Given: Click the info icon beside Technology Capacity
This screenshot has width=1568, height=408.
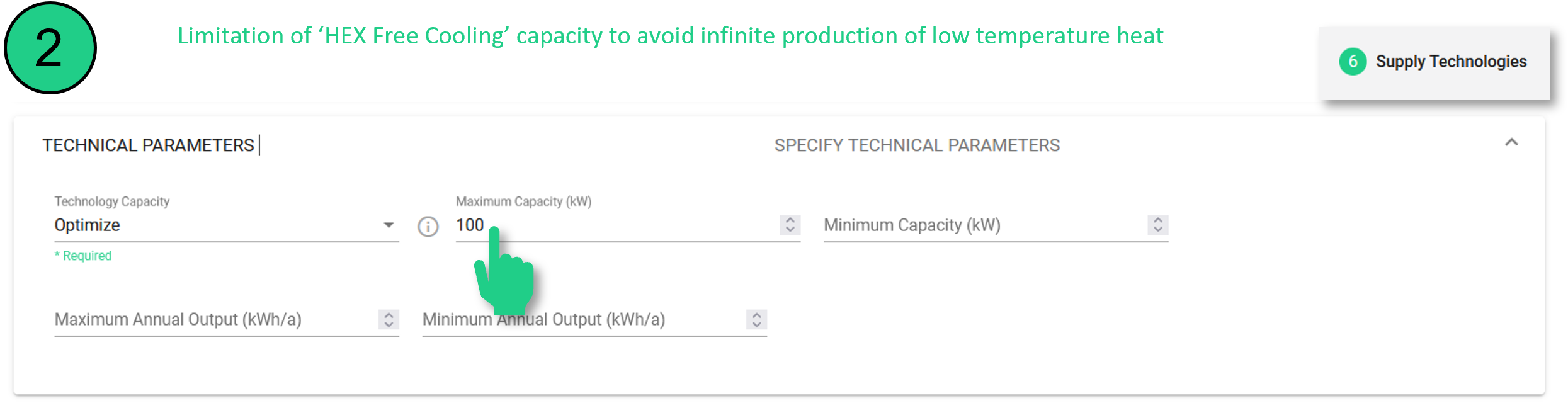Looking at the screenshot, I should [428, 227].
